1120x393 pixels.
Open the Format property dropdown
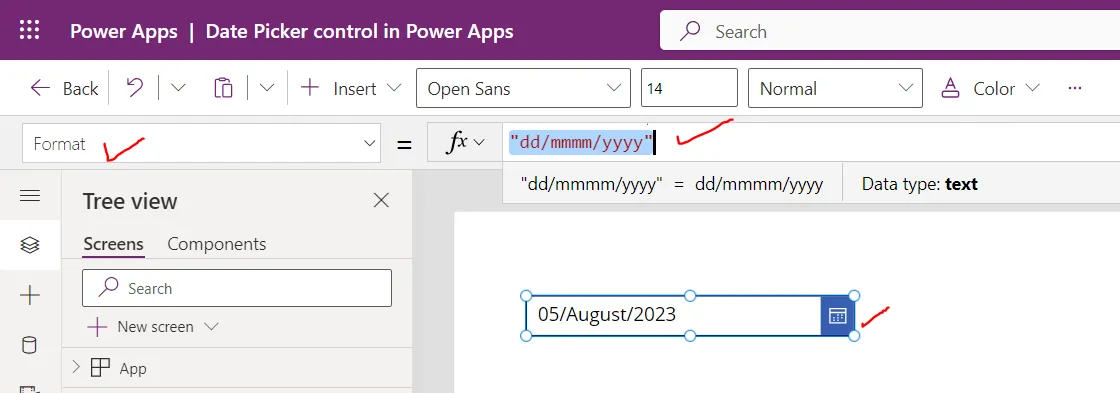point(201,143)
